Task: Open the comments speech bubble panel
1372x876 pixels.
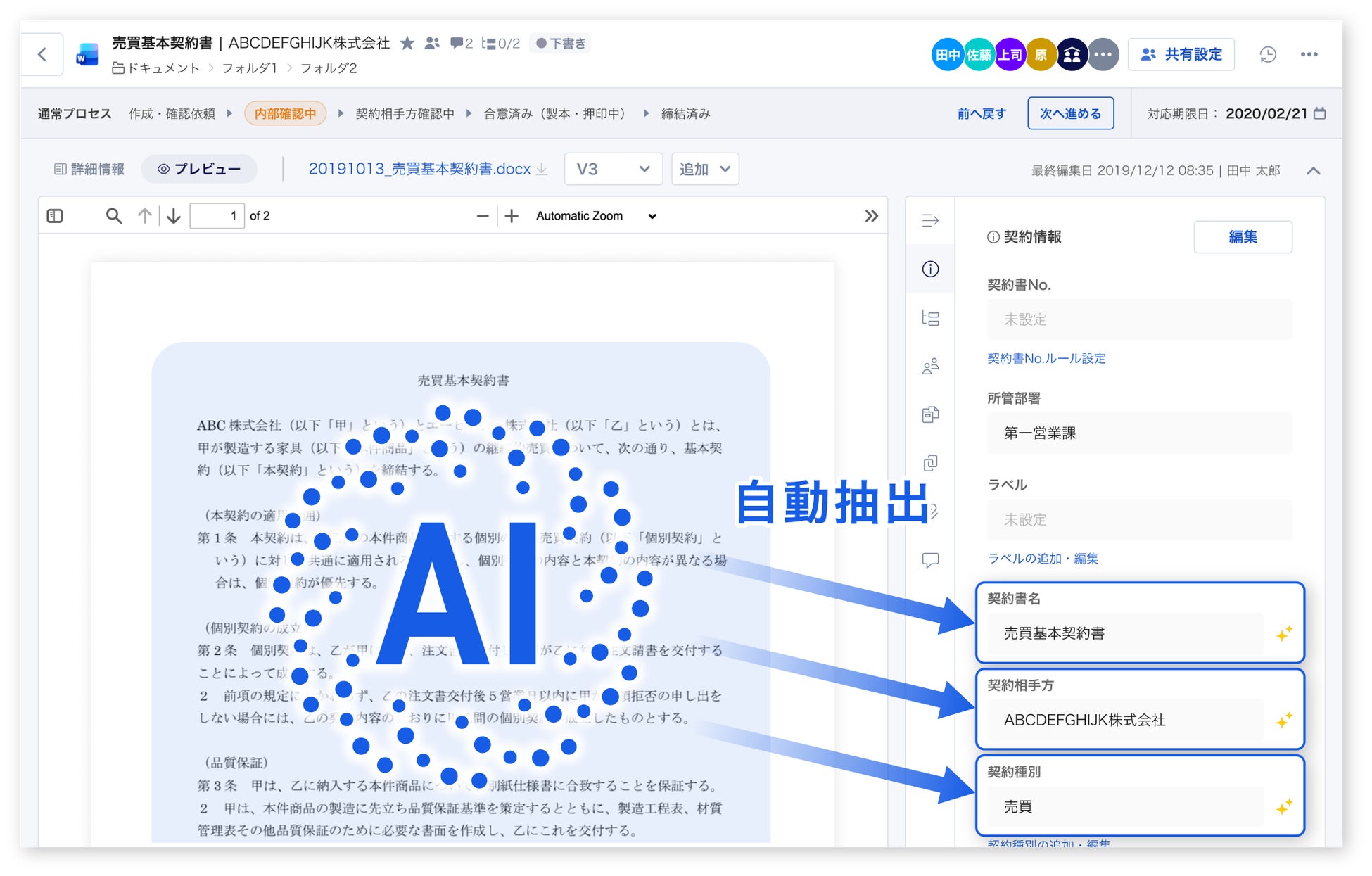Action: (930, 560)
